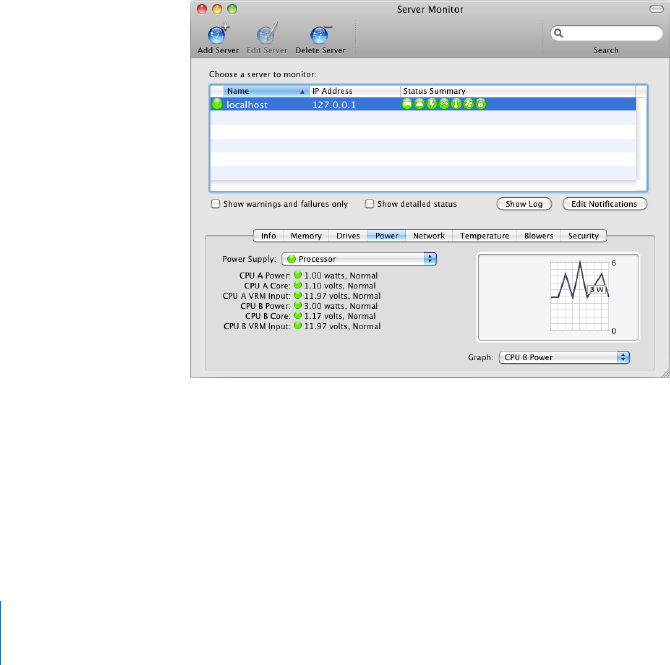Sort the list by the Name column
Image resolution: width=670 pixels, height=665 pixels.
(266, 91)
